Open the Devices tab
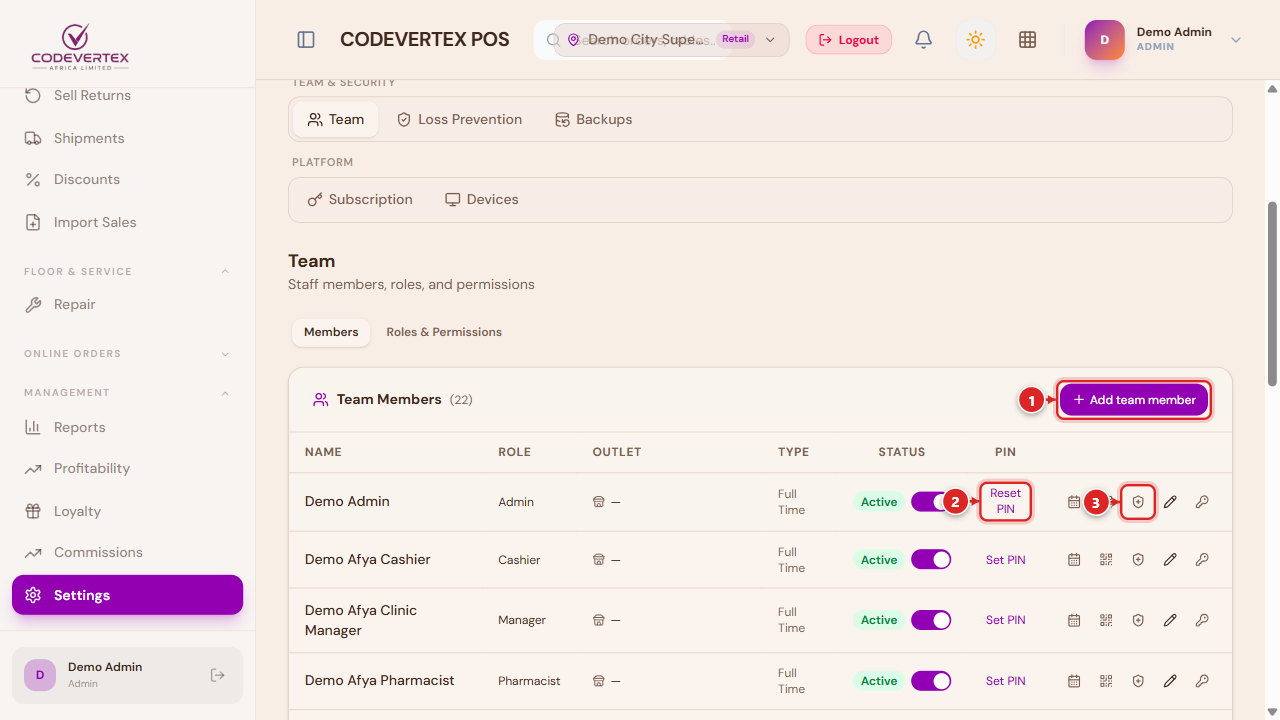The image size is (1280, 720). point(482,199)
